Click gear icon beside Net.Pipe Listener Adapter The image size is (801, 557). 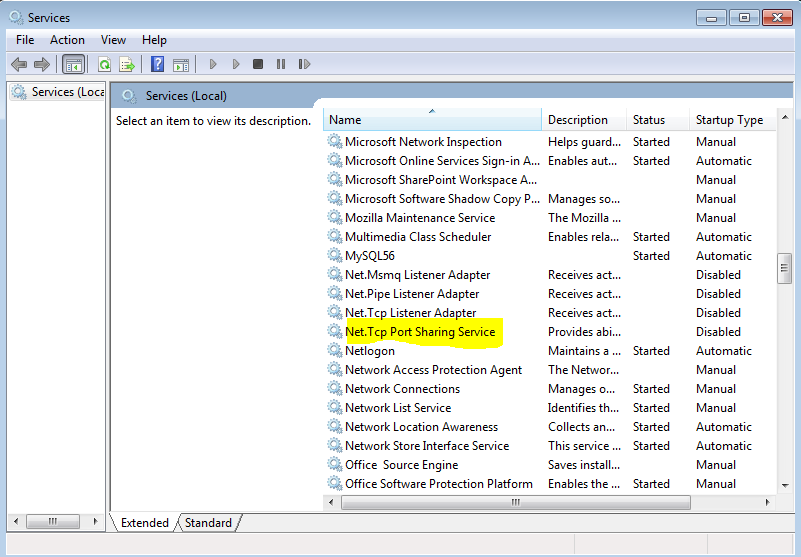coord(335,293)
